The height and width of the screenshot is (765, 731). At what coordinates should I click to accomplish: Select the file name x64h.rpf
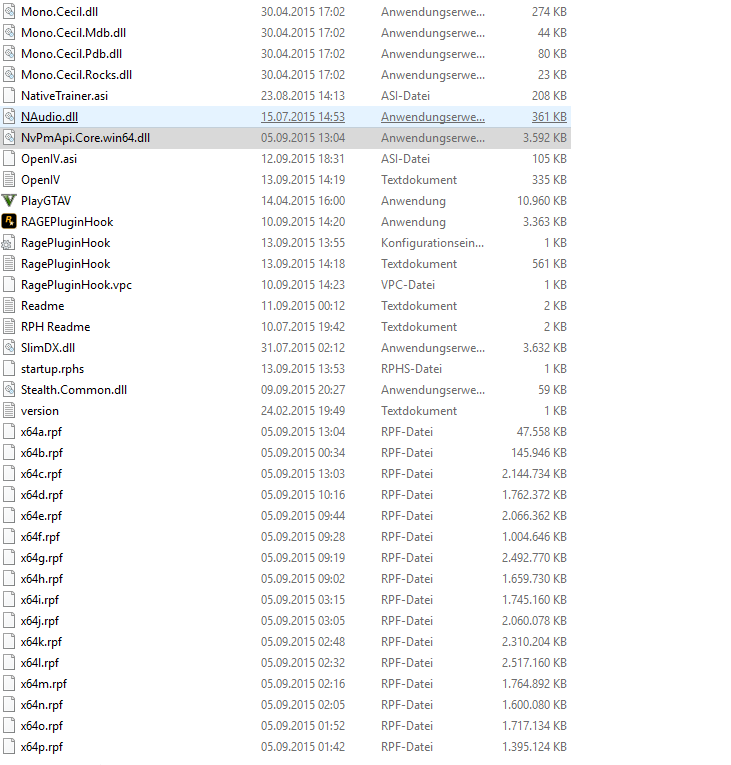click(42, 578)
